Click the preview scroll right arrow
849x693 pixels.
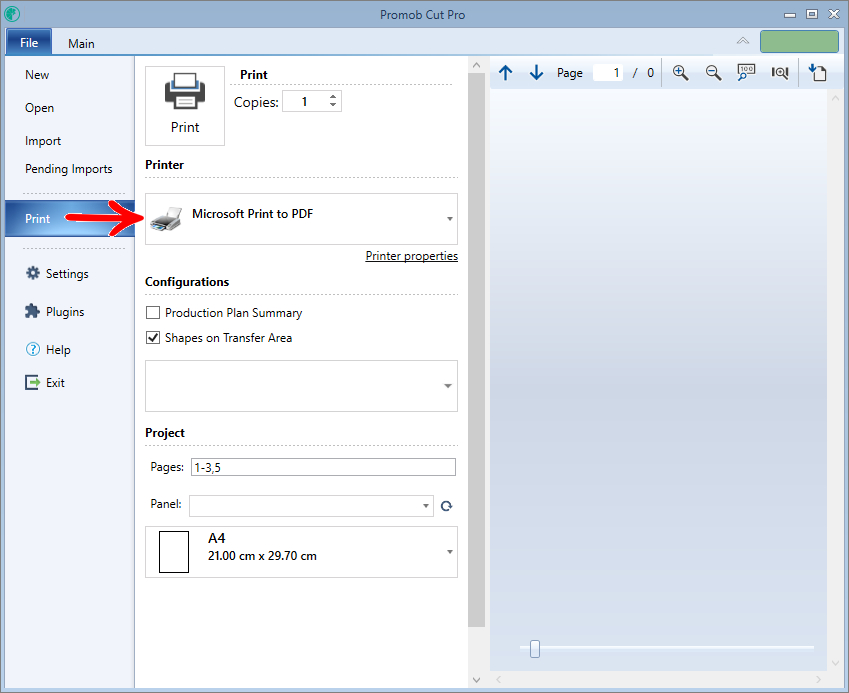pyautogui.click(x=818, y=679)
